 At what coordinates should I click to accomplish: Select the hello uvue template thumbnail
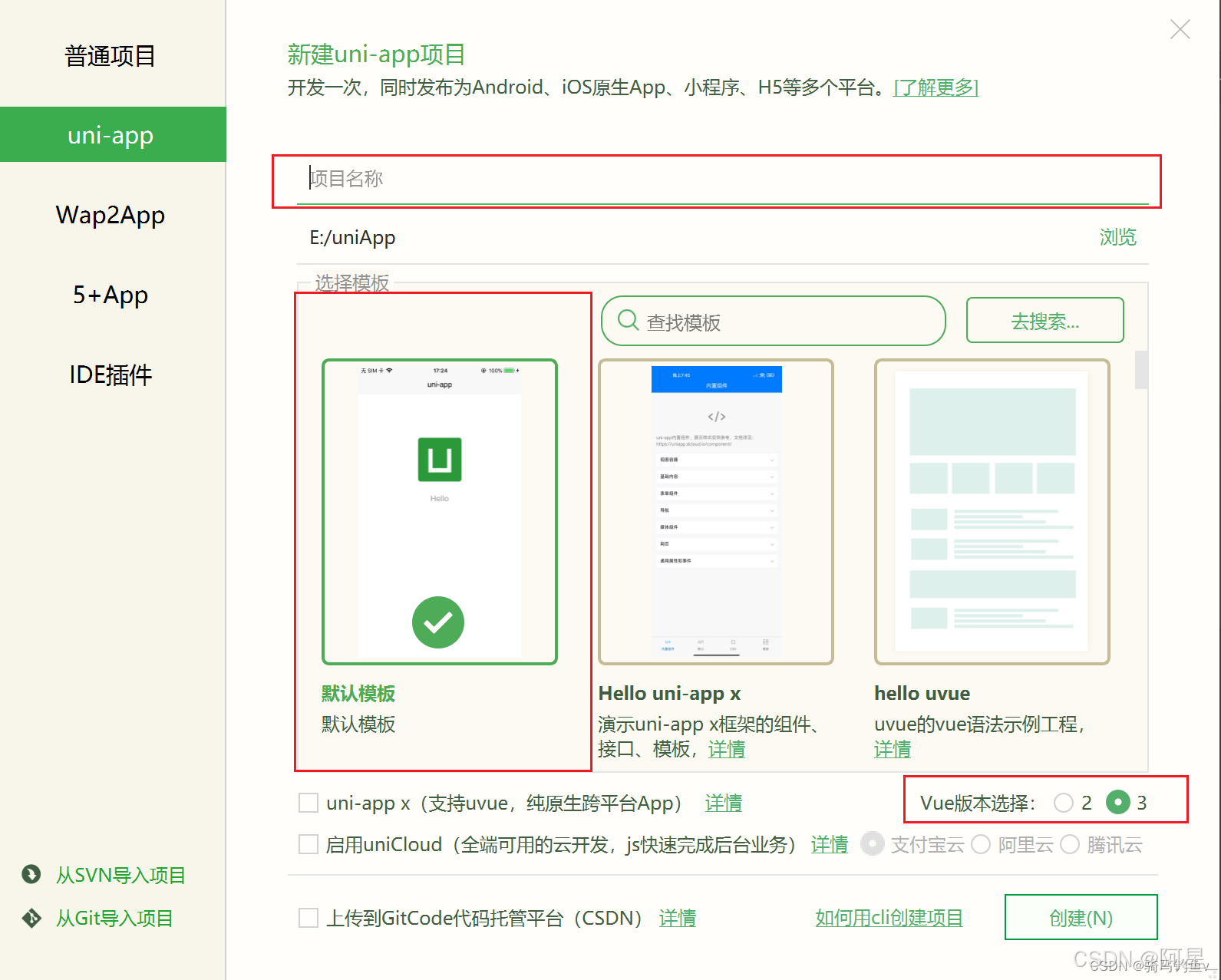(x=992, y=511)
